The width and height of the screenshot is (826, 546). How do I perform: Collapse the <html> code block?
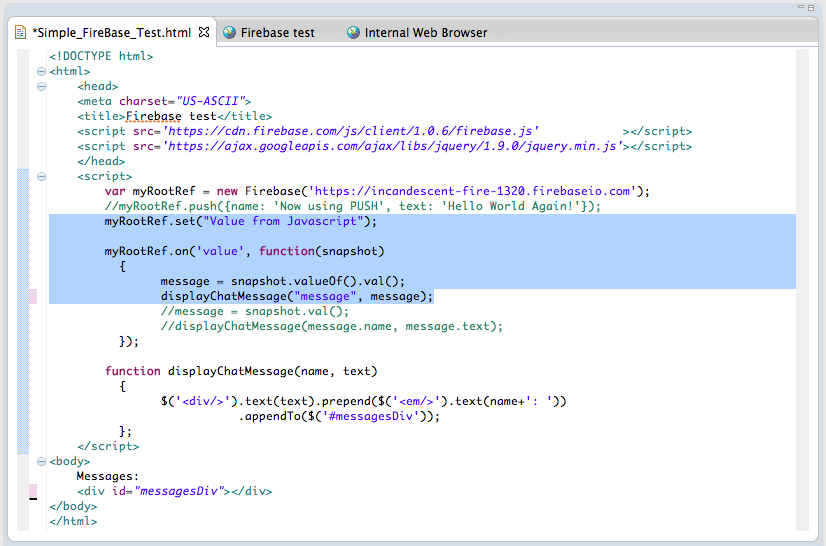(41, 71)
